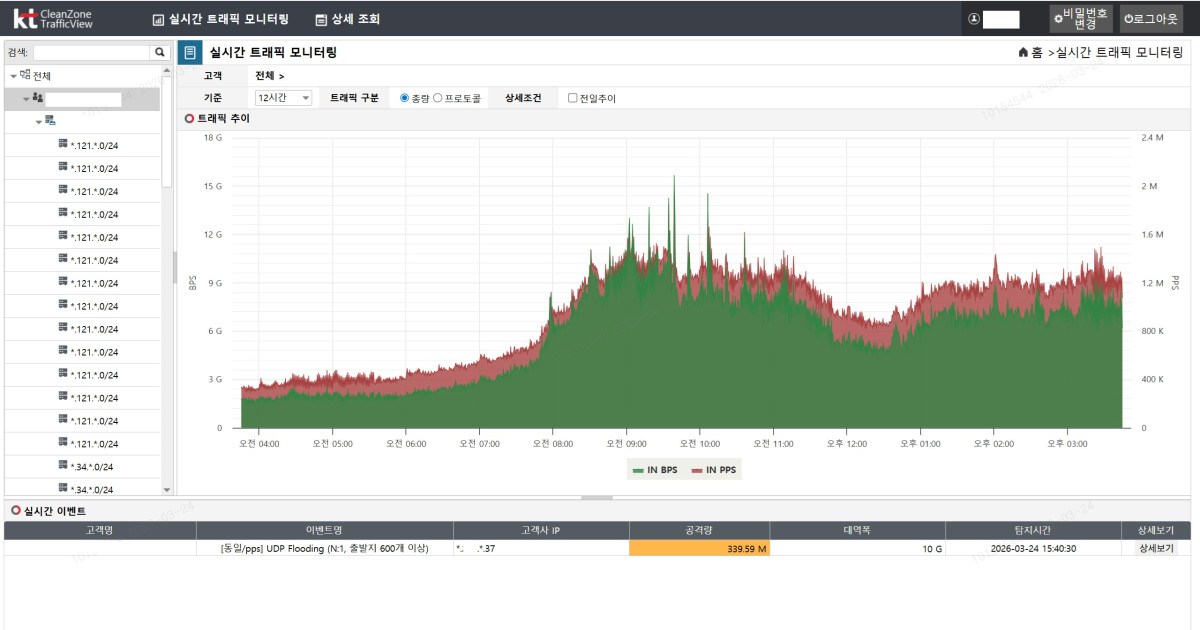Open the 12시간 time range dropdown

coord(284,98)
